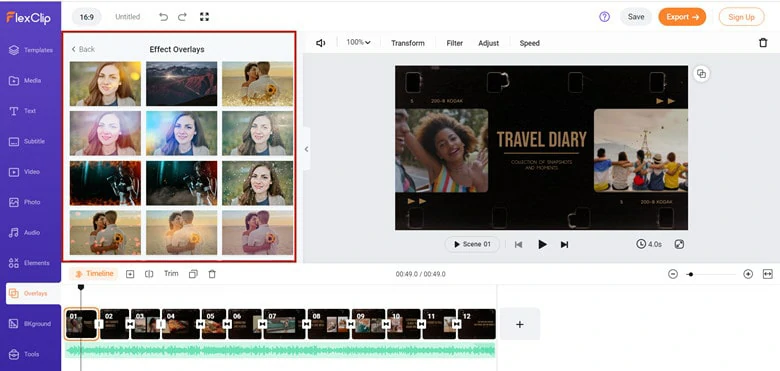The width and height of the screenshot is (780, 371).
Task: Select the green audio waveform track
Action: click(280, 350)
